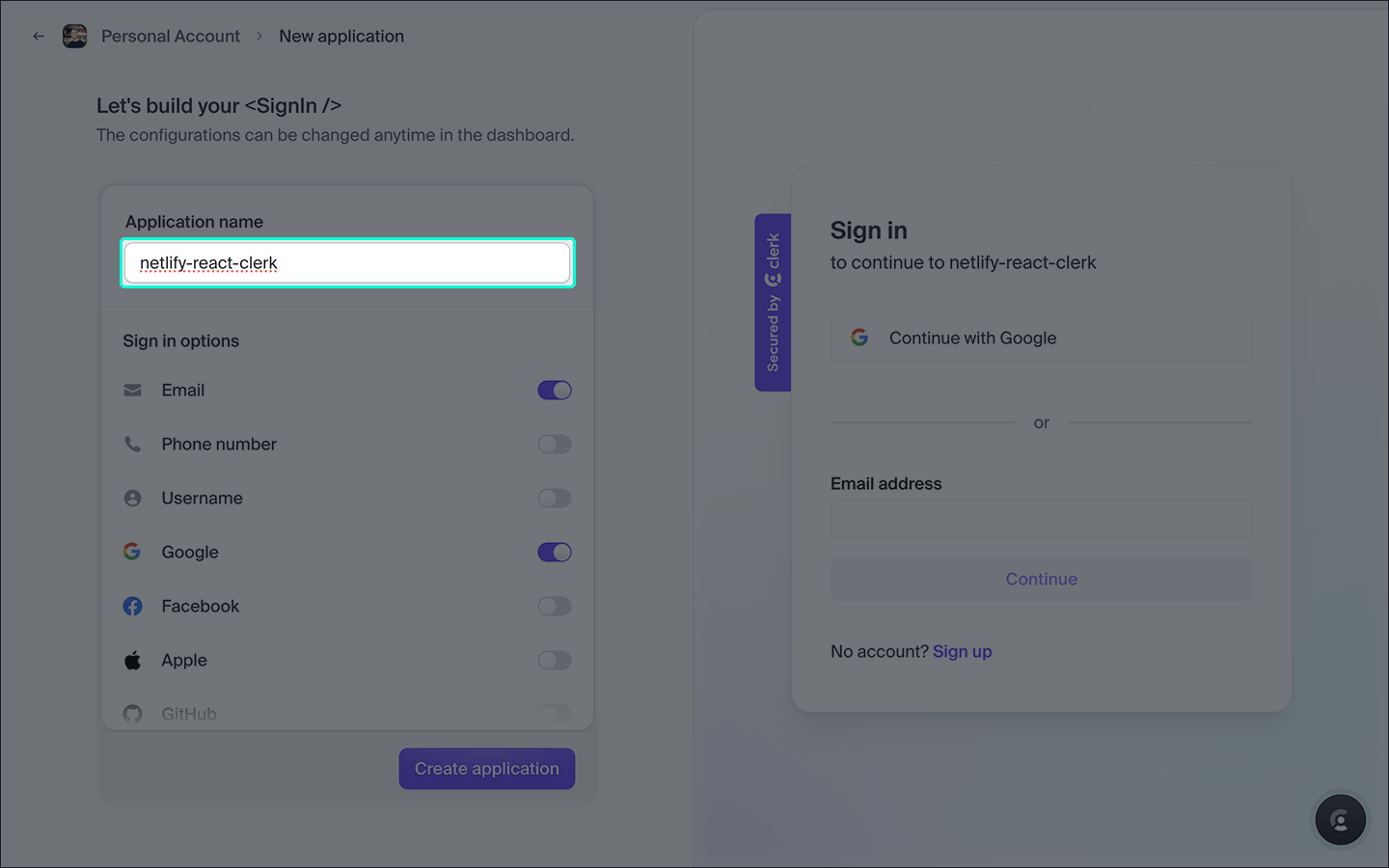Open the Personal Account avatar

click(75, 37)
